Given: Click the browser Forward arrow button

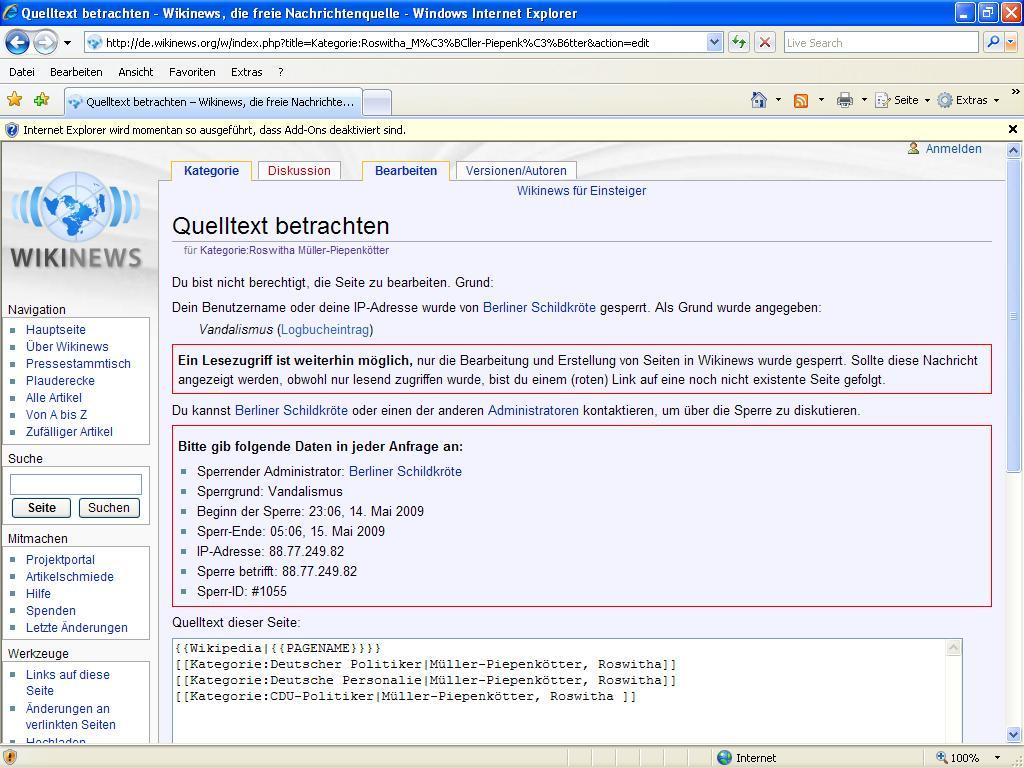Looking at the screenshot, I should (x=45, y=43).
